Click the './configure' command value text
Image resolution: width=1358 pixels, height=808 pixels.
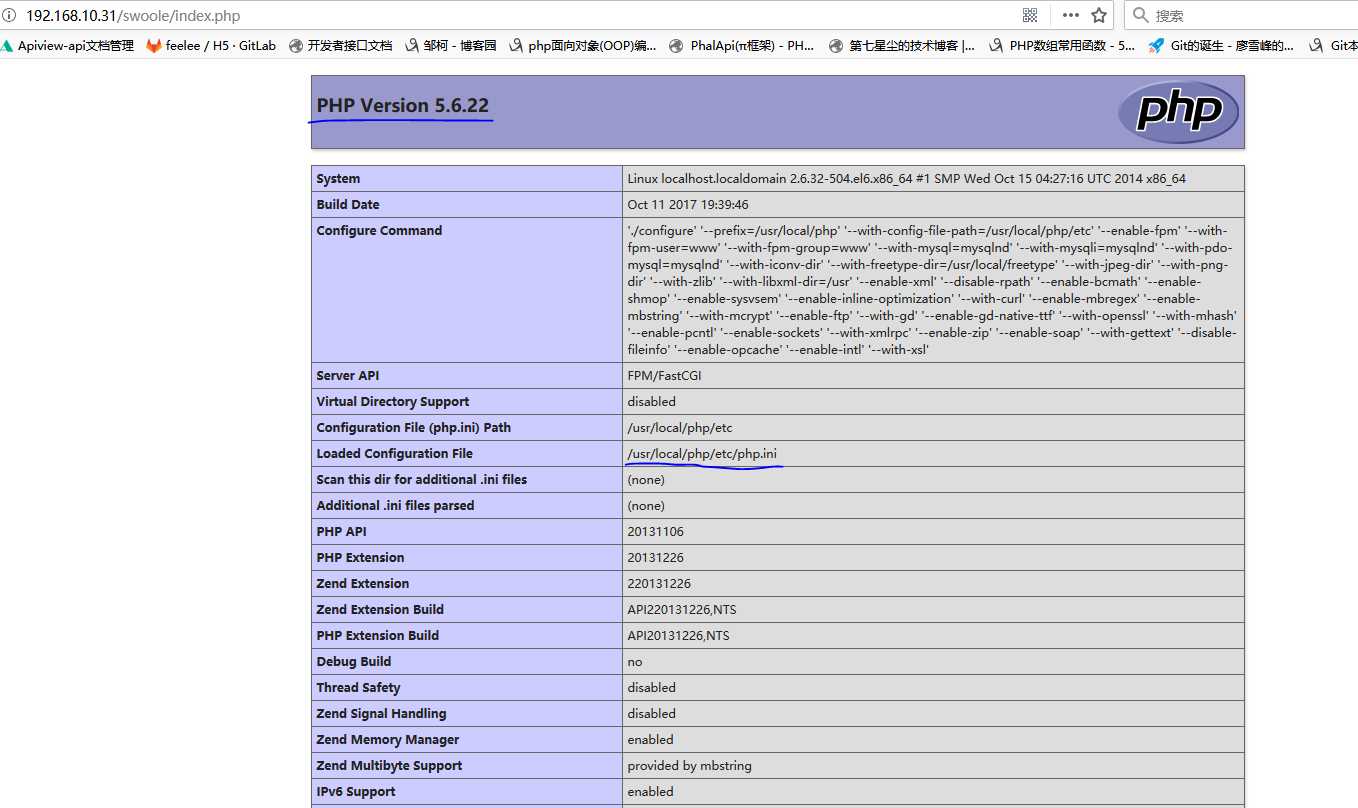click(x=932, y=290)
